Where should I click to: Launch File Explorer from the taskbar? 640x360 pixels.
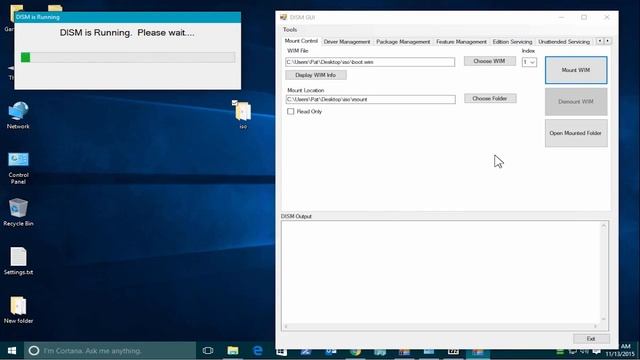(x=233, y=351)
